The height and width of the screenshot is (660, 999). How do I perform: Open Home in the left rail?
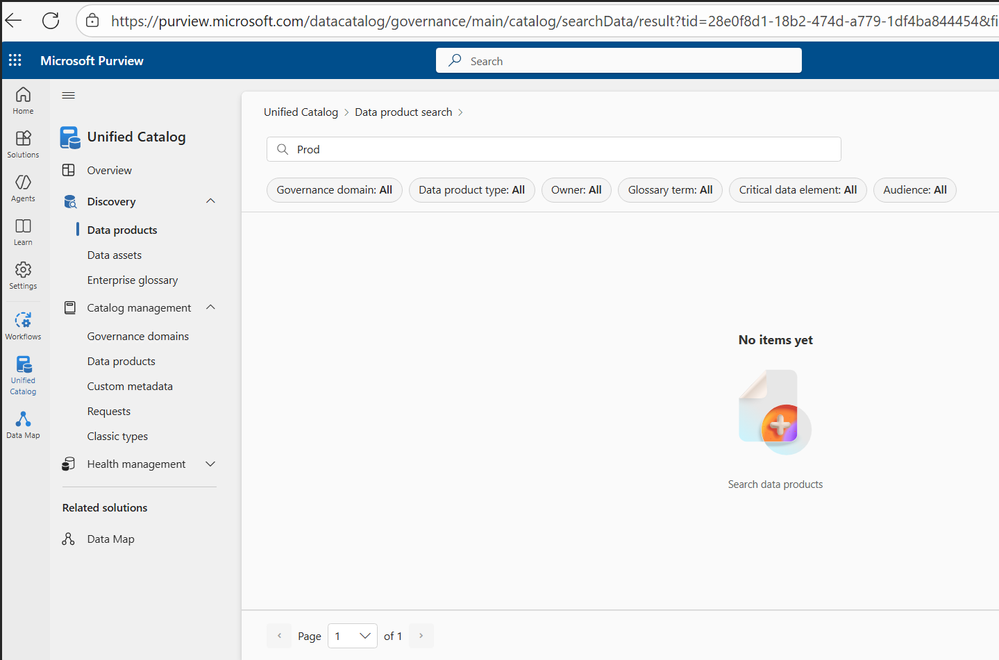point(23,101)
